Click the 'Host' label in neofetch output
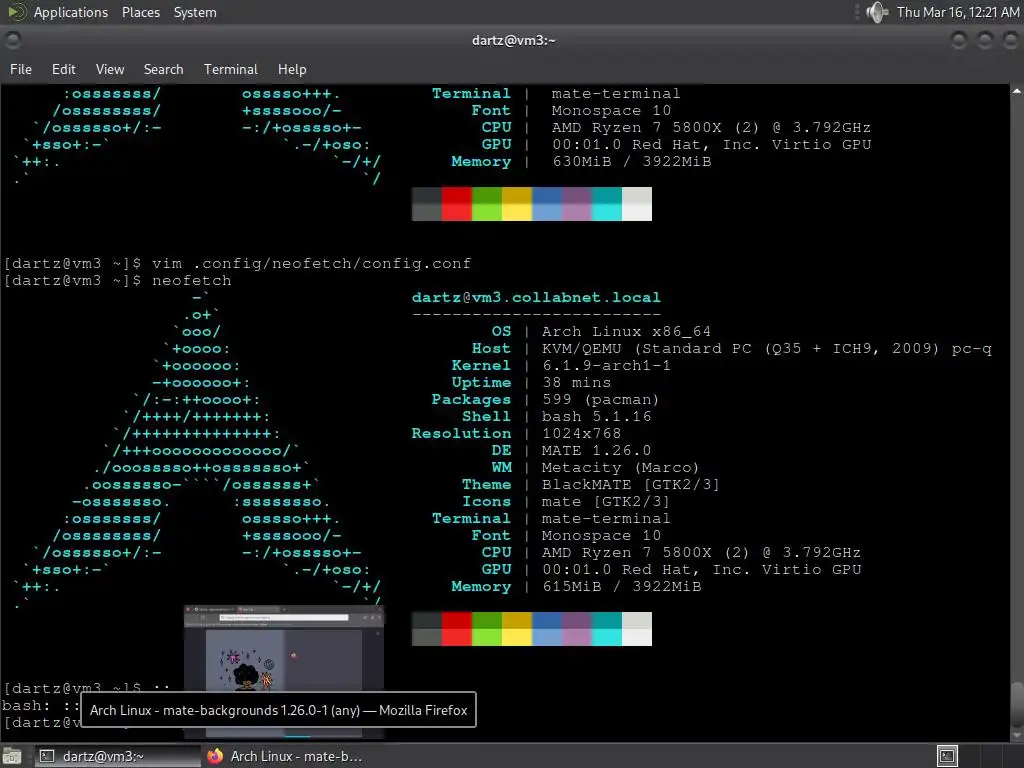The height and width of the screenshot is (768, 1024). click(x=491, y=348)
